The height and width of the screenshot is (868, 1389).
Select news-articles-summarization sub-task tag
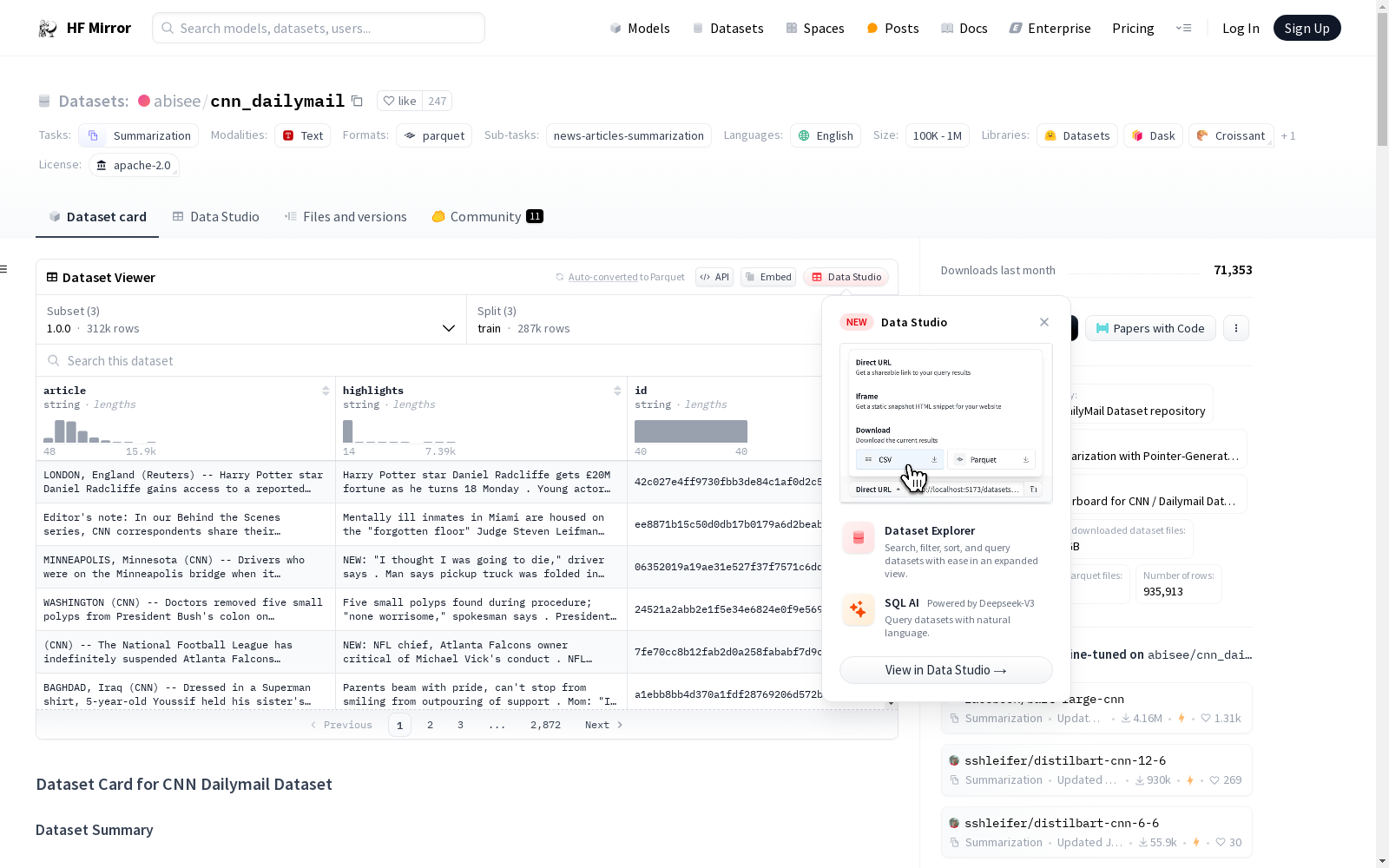click(x=629, y=135)
